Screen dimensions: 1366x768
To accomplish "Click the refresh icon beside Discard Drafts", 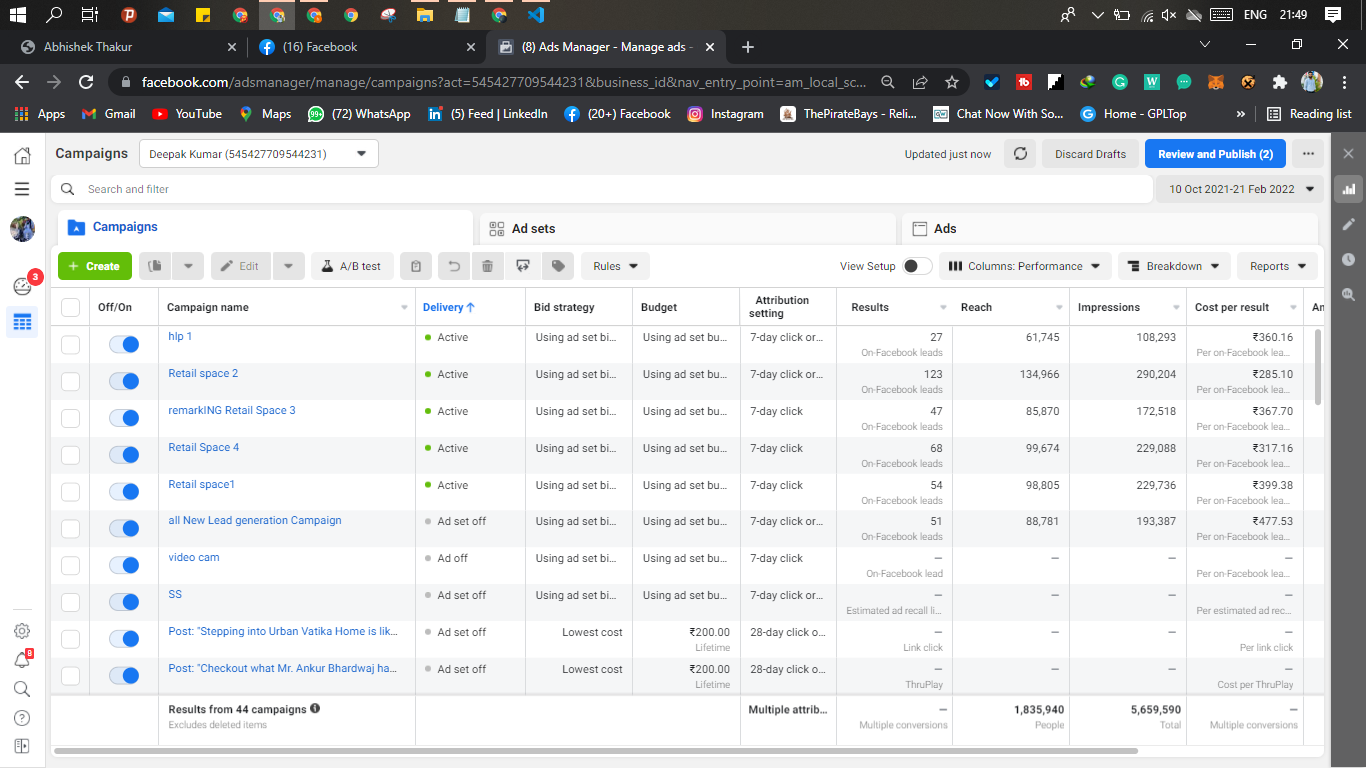I will pyautogui.click(x=1020, y=154).
